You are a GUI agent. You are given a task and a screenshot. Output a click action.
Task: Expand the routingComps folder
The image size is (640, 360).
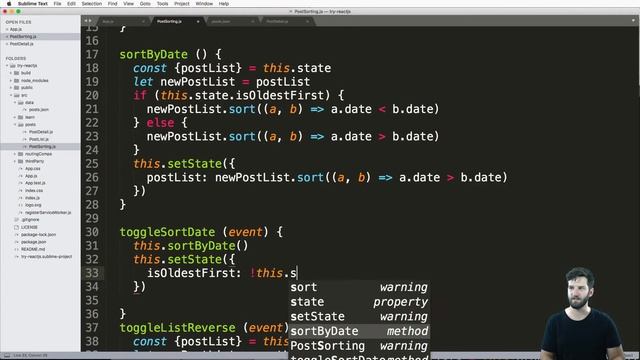click(15, 154)
